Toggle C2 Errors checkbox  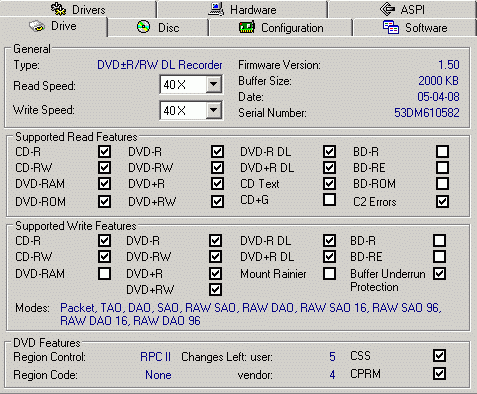coord(442,201)
